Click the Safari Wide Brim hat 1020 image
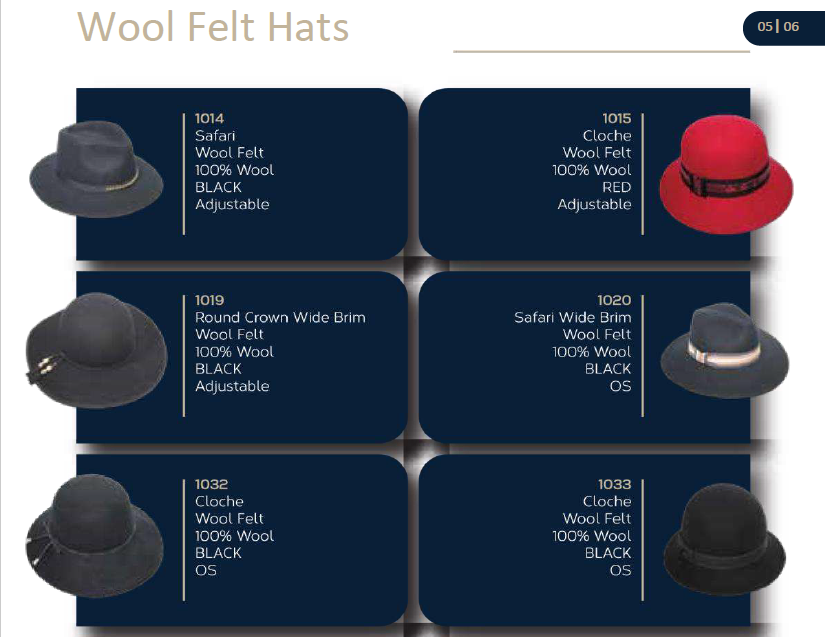This screenshot has width=825, height=637. tap(725, 350)
